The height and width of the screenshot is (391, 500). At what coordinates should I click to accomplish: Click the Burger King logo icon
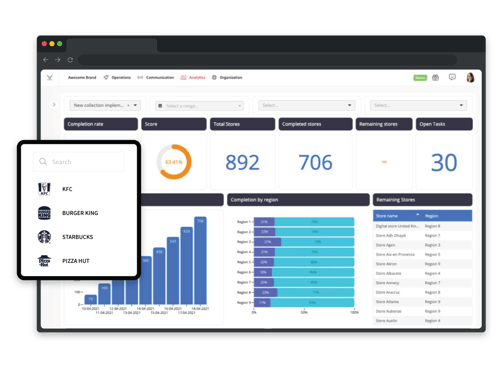44,213
